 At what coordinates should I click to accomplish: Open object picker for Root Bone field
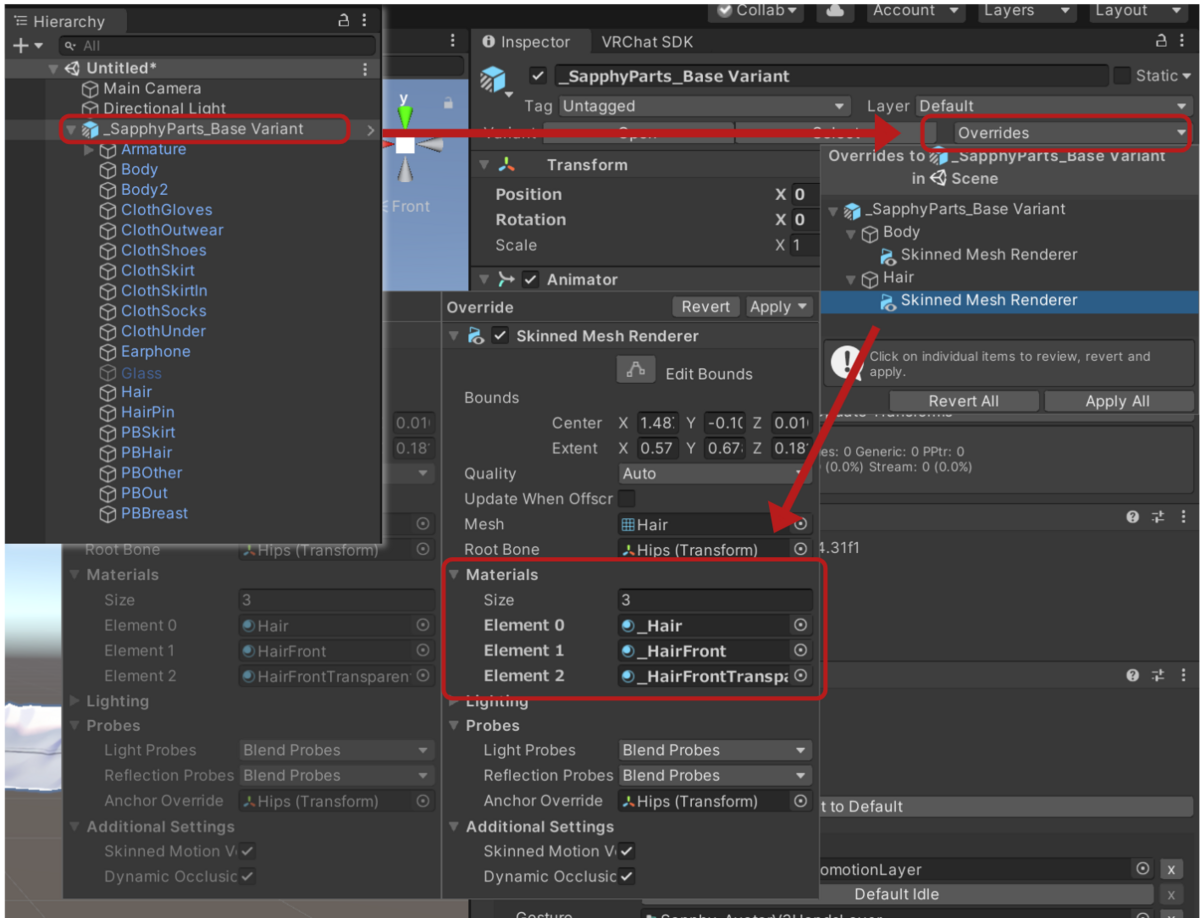click(x=801, y=549)
